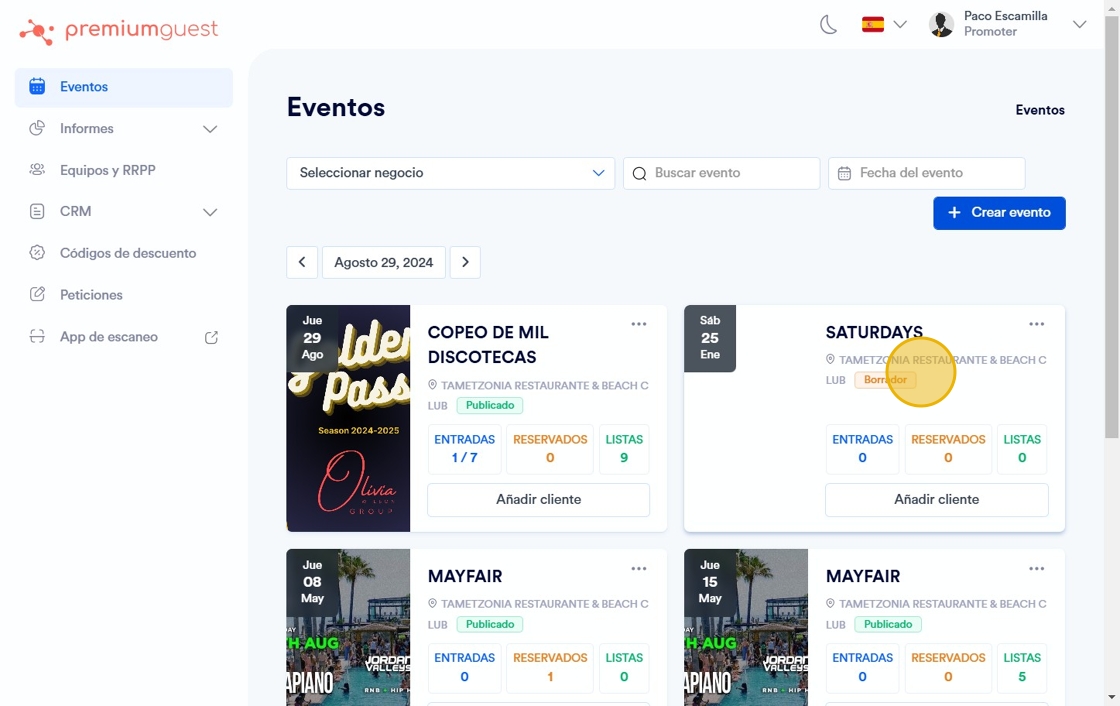
Task: Click the premiumguest logo
Action: coord(119,31)
